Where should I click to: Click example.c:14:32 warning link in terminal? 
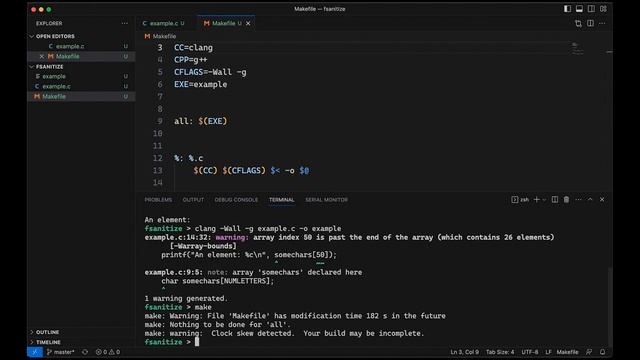pyautogui.click(x=178, y=237)
